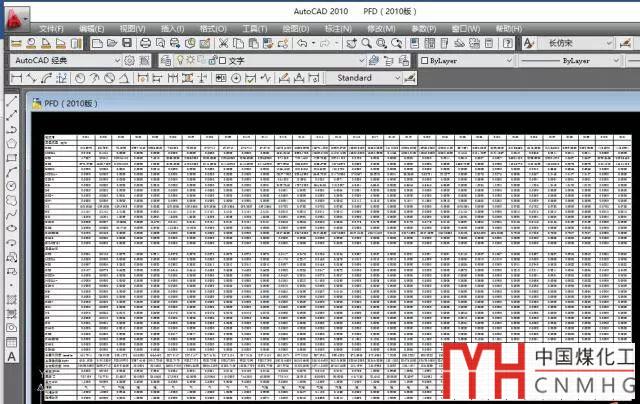Toggle the layer lock padlock icon
This screenshot has height=404, width=640.
coord(212,60)
